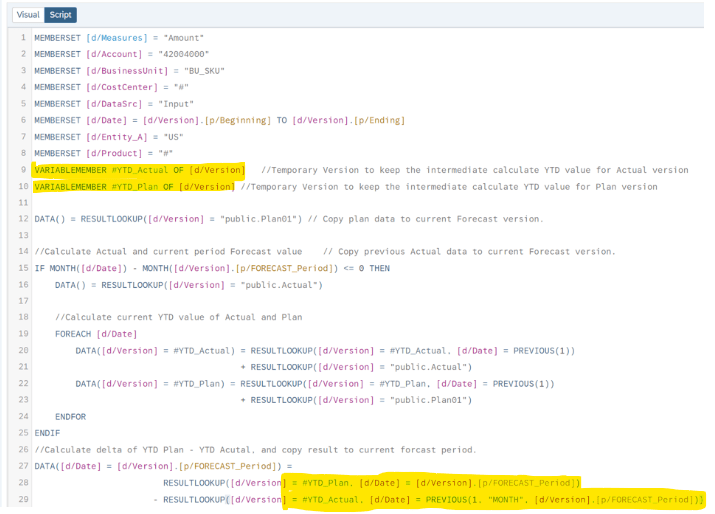
Task: Select the Script tab
Action: [60, 15]
